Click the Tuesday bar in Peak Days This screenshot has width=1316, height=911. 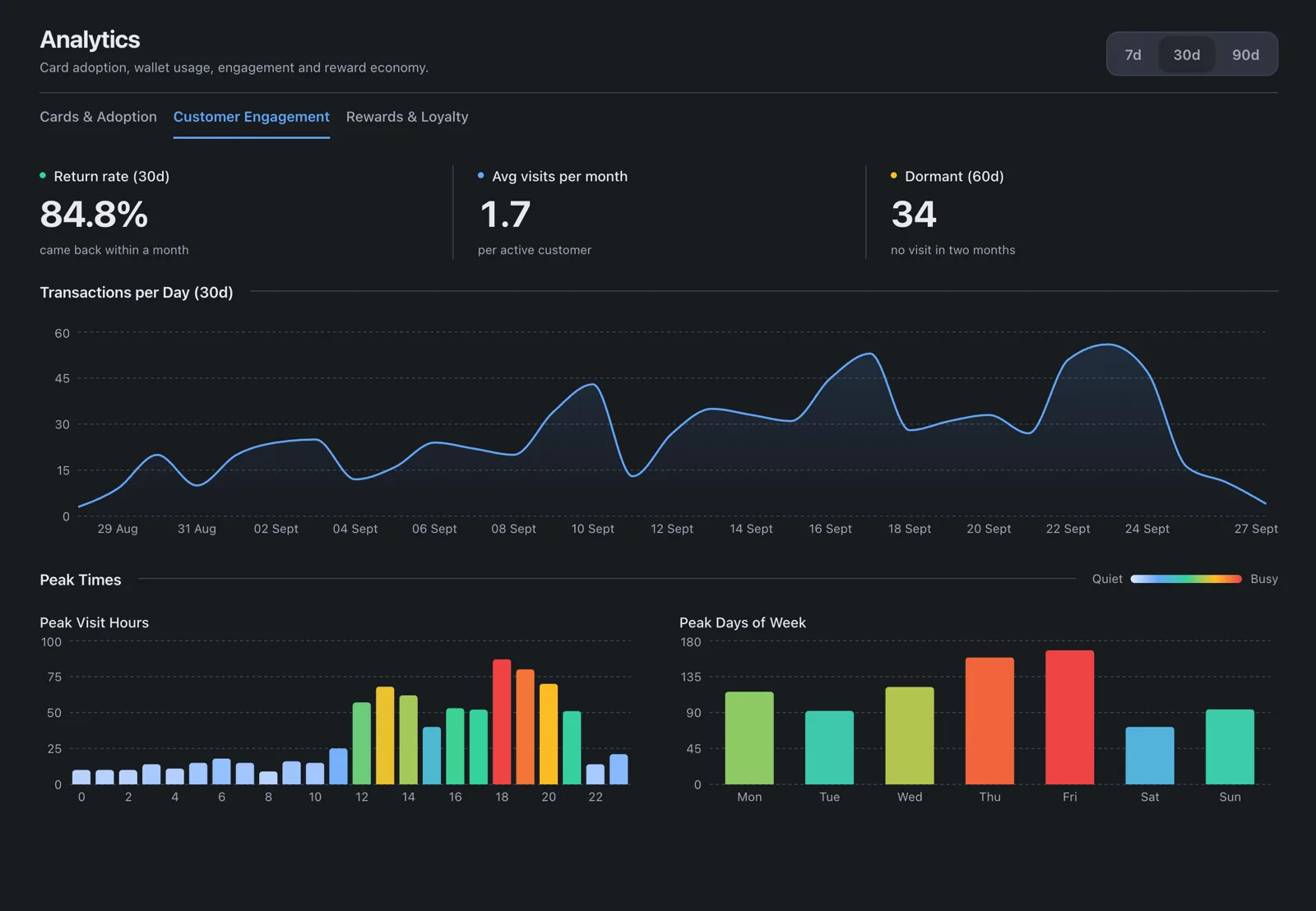point(829,747)
